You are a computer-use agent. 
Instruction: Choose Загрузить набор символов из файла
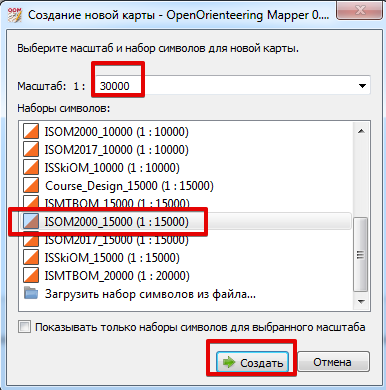pos(150,294)
